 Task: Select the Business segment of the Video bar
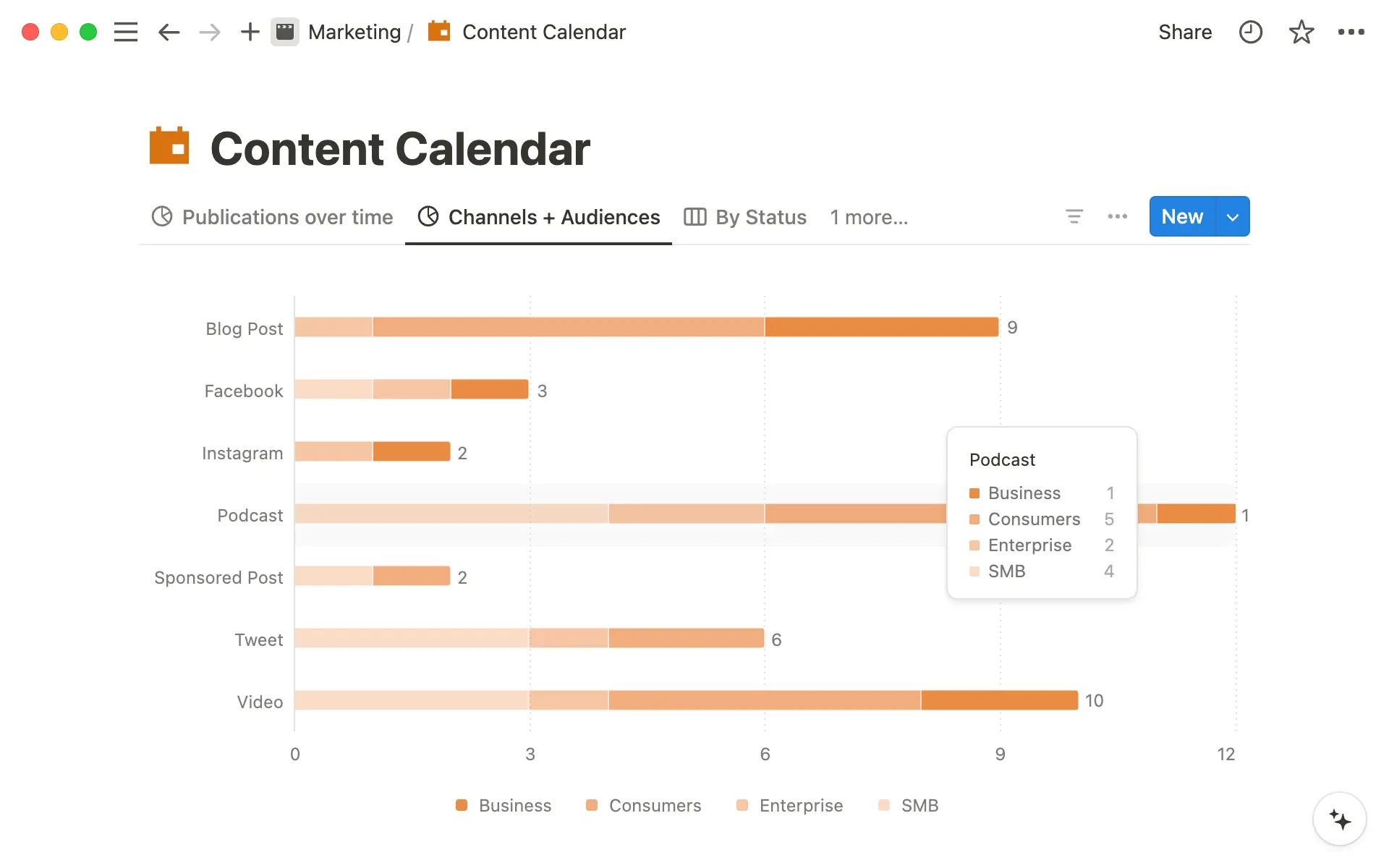click(998, 700)
